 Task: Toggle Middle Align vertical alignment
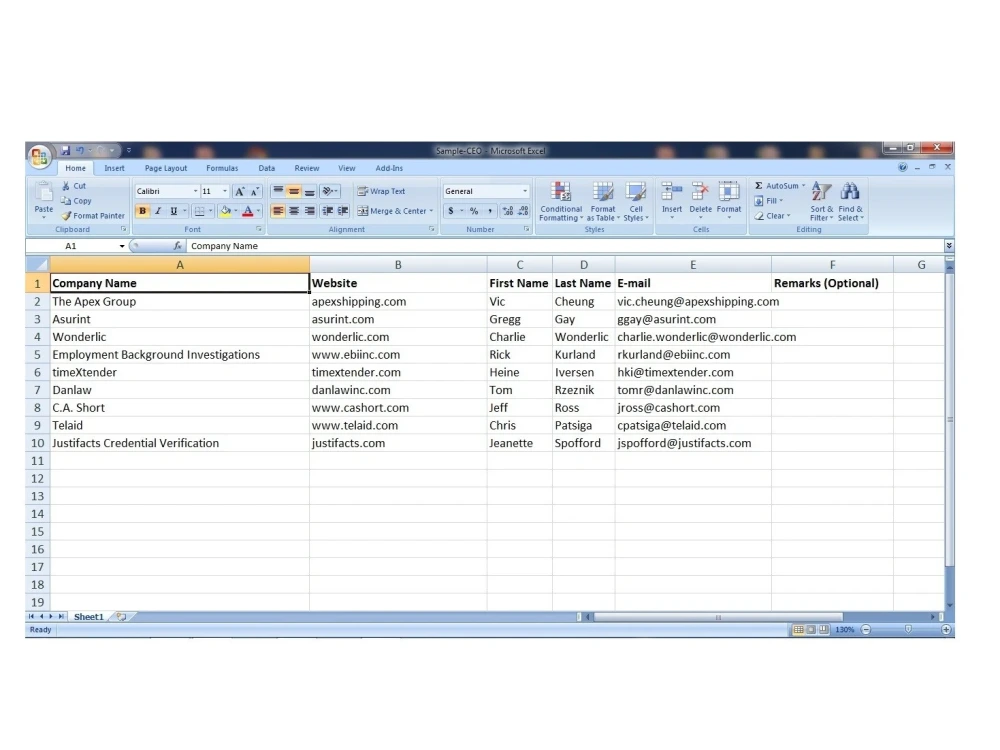pyautogui.click(x=293, y=191)
